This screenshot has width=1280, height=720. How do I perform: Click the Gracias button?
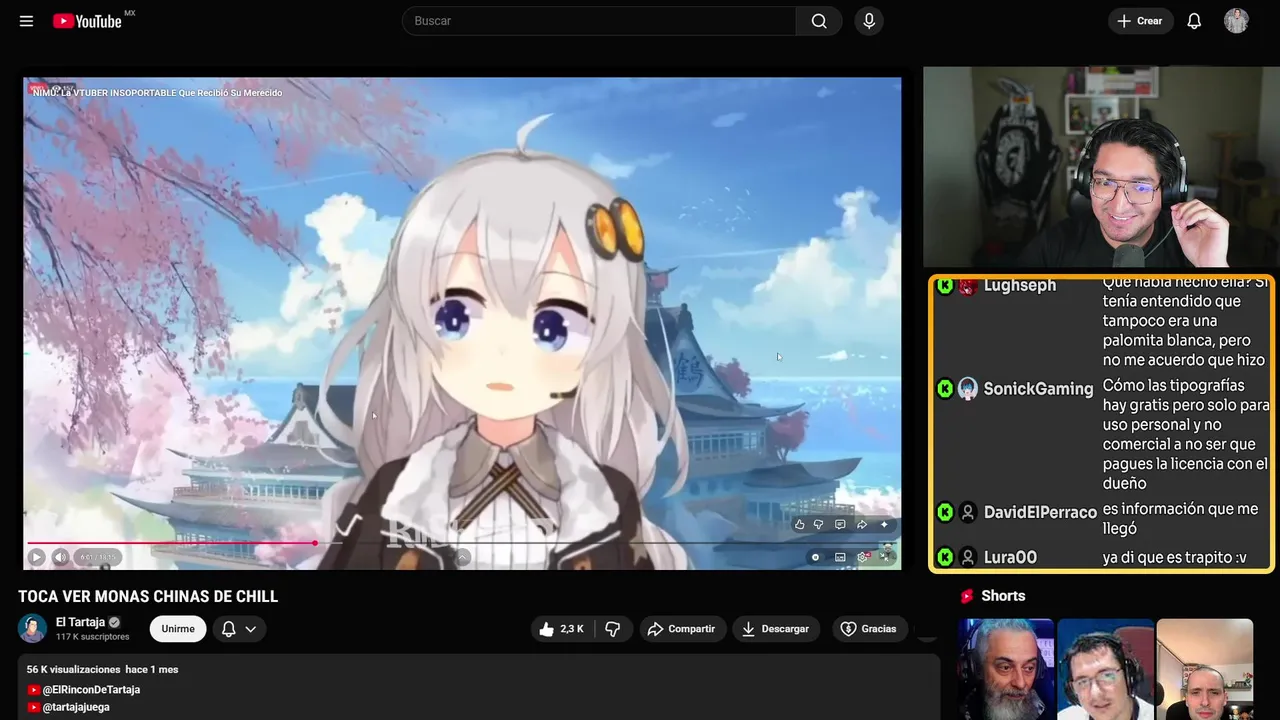coord(869,629)
